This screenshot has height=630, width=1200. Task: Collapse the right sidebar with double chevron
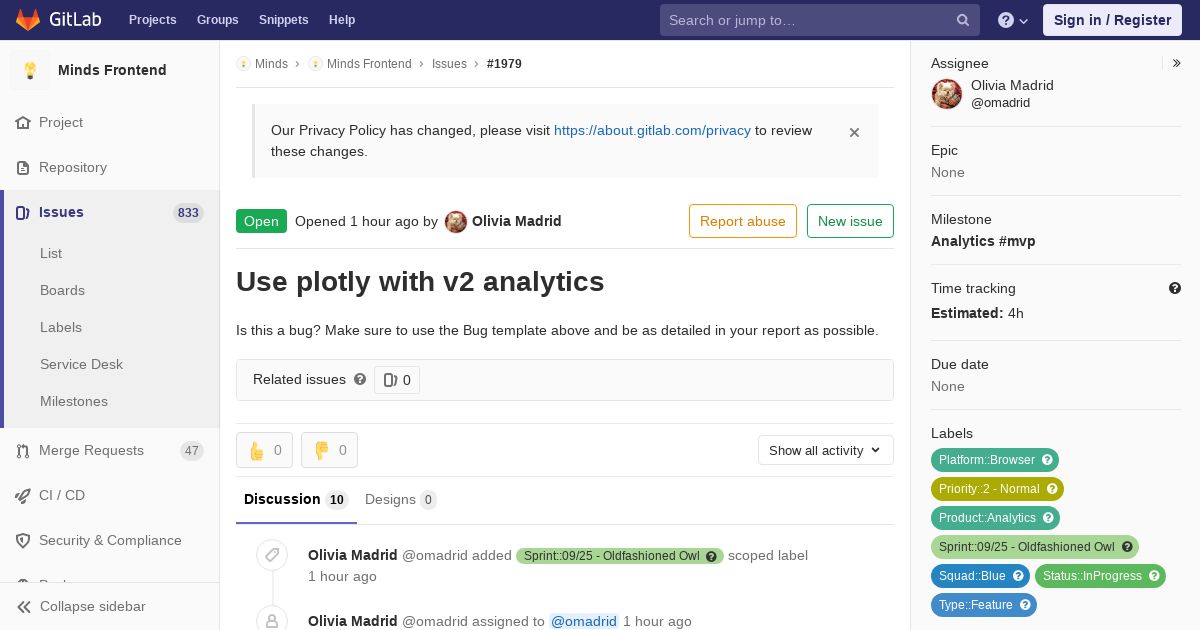(1177, 63)
